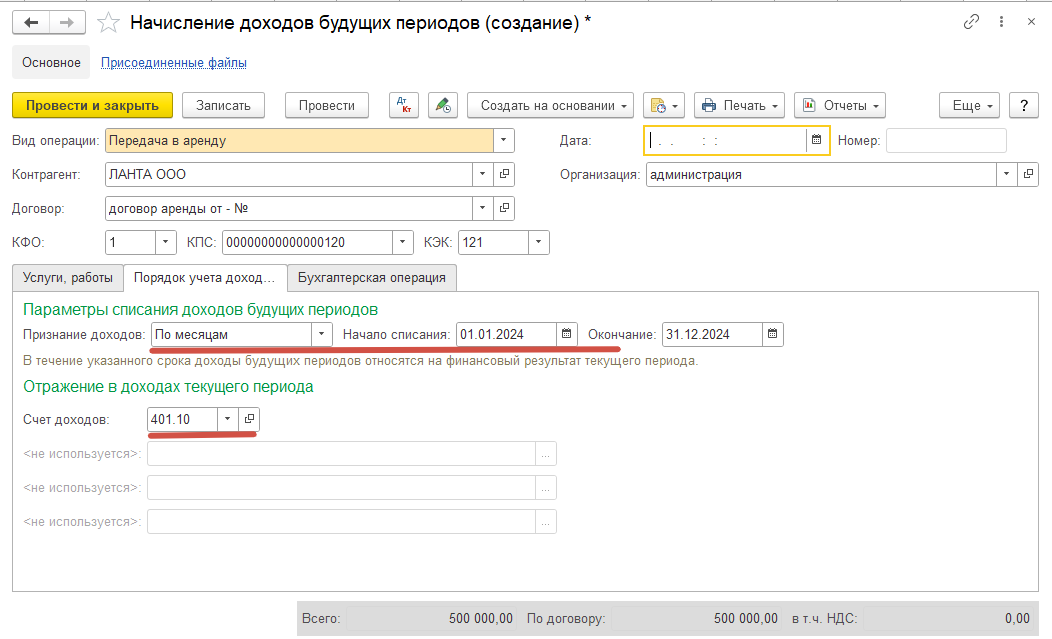Image resolution: width=1052 pixels, height=639 pixels.
Task: Click Счет доходов field 401.10
Action: pos(182,420)
